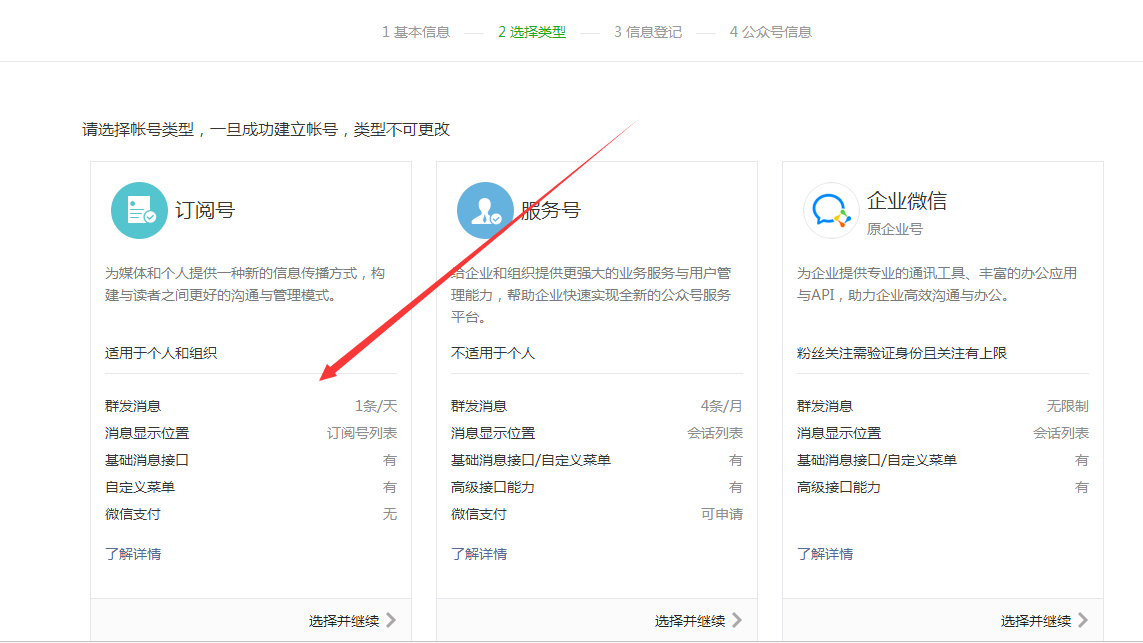The image size is (1143, 643).
Task: Open 了解详情 link in 订阅号 card
Action: (133, 554)
